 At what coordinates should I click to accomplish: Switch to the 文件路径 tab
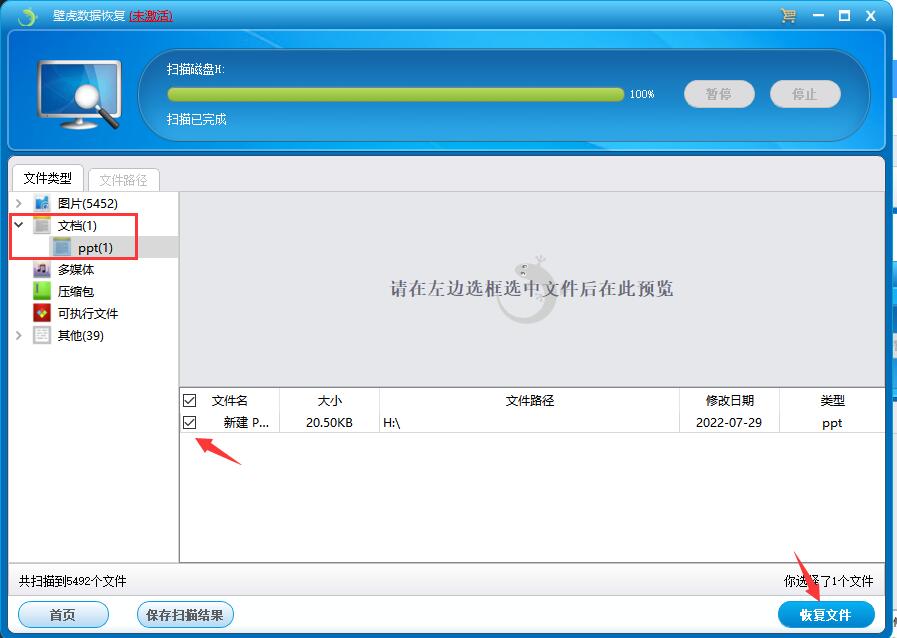[123, 180]
